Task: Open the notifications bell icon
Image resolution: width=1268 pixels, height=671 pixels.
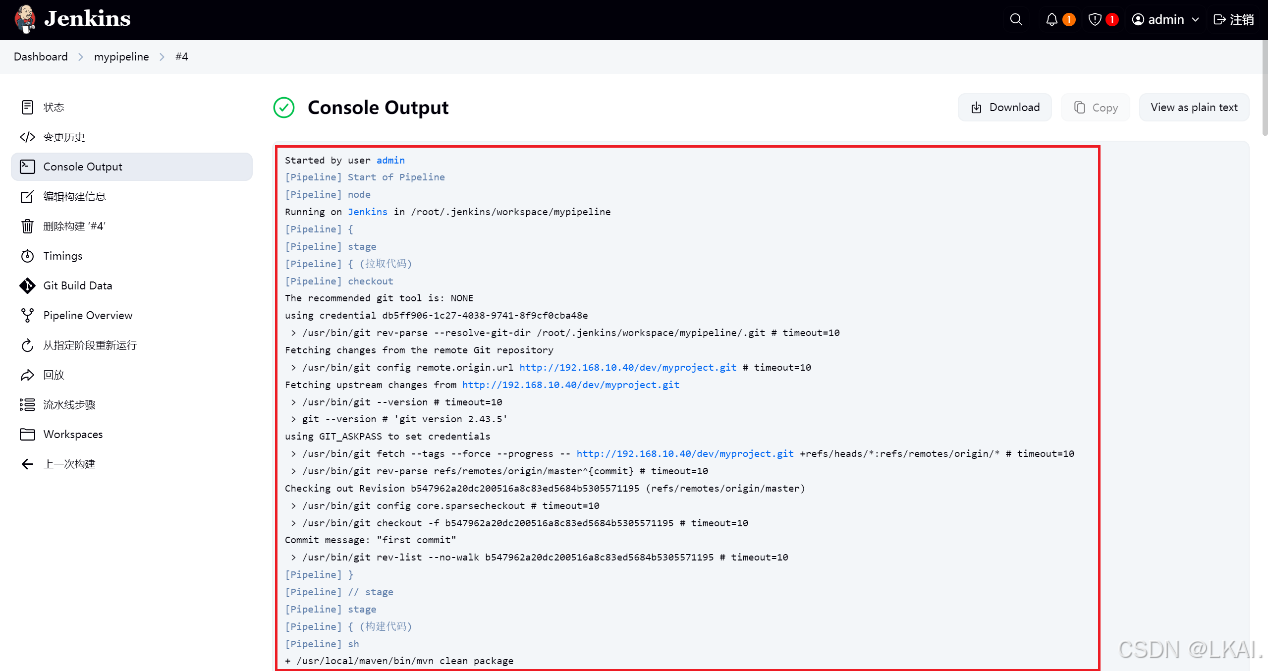Action: click(1052, 19)
